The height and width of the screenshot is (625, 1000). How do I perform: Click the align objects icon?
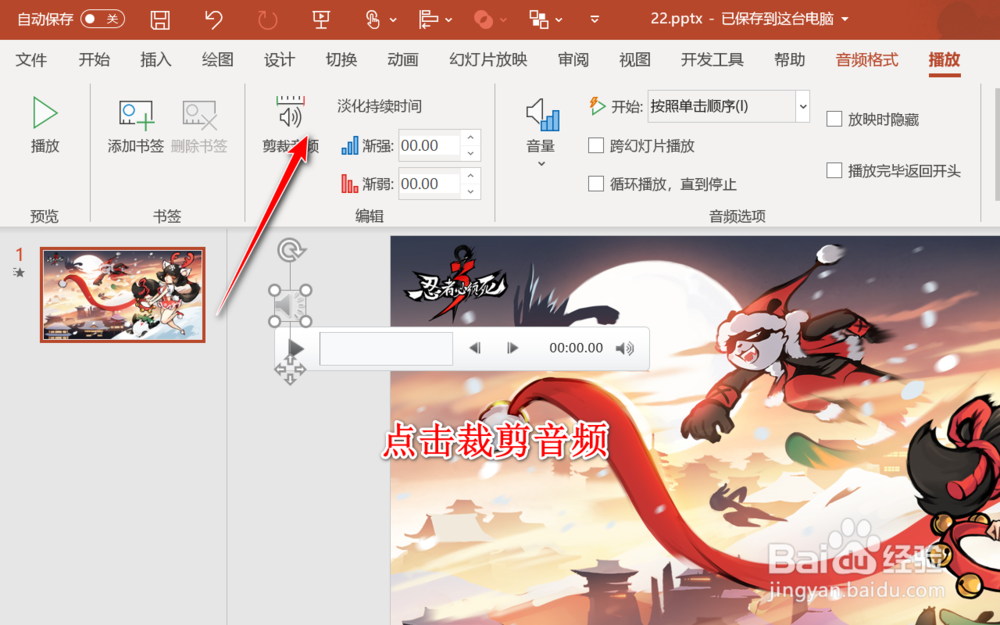[428, 20]
